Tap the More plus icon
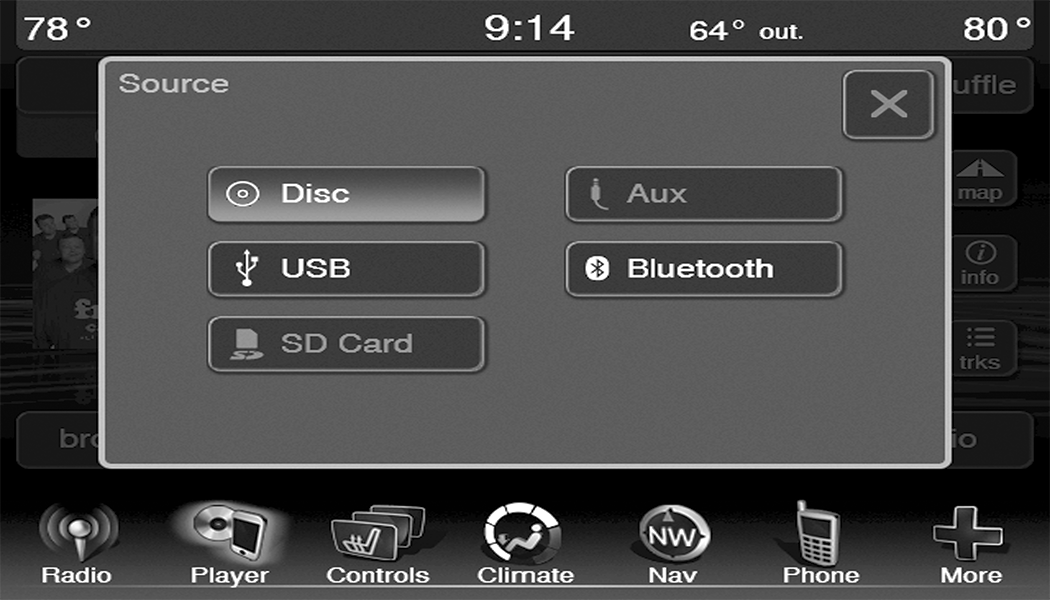Screen dimensions: 1050x600 [x=970, y=544]
